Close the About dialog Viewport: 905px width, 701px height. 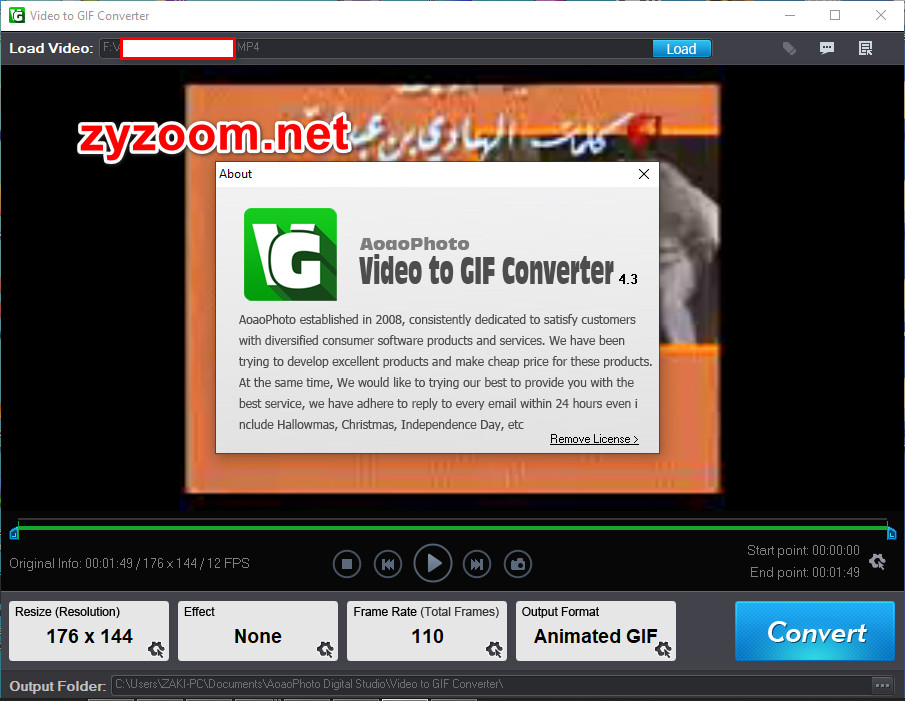point(644,174)
